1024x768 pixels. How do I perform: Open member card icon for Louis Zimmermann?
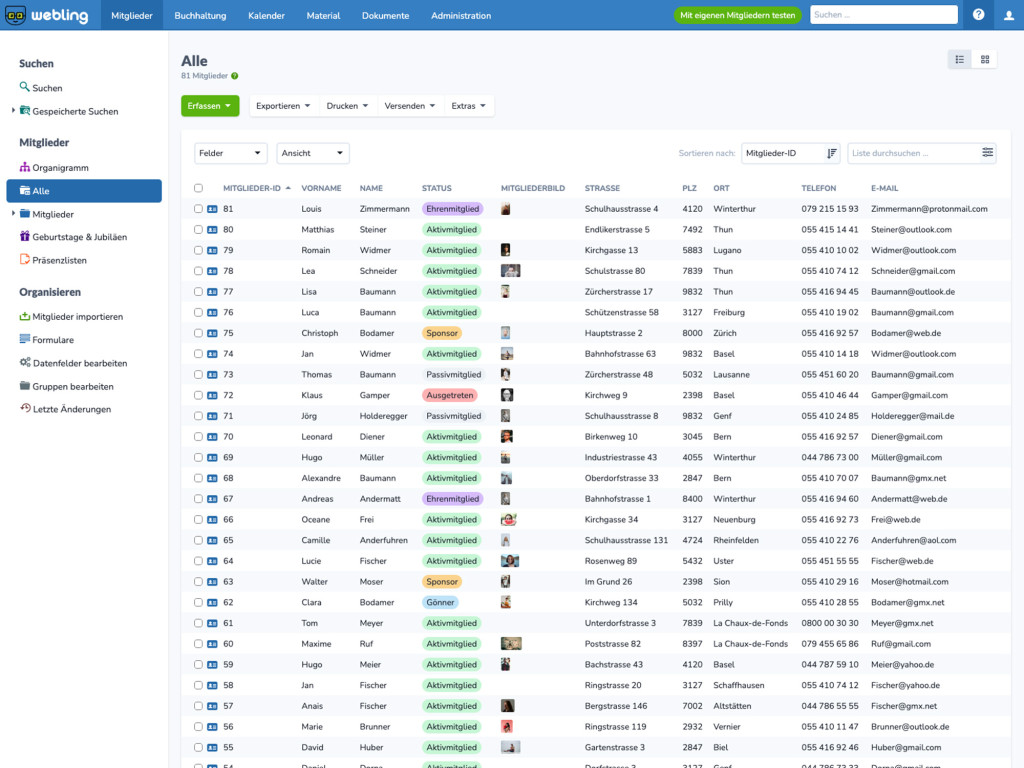[x=212, y=209]
